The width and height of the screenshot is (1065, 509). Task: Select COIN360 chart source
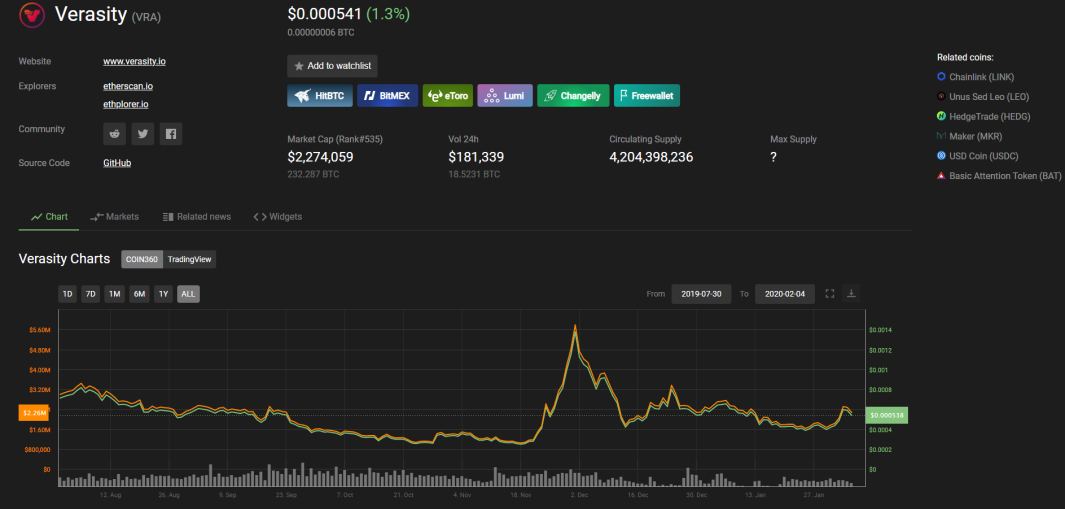[x=141, y=259]
